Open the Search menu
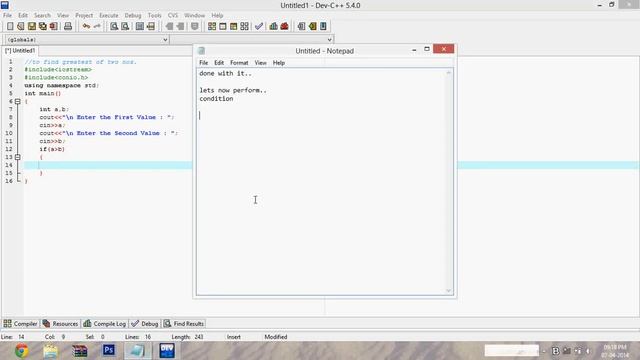This screenshot has height=360, width=640. (x=42, y=15)
